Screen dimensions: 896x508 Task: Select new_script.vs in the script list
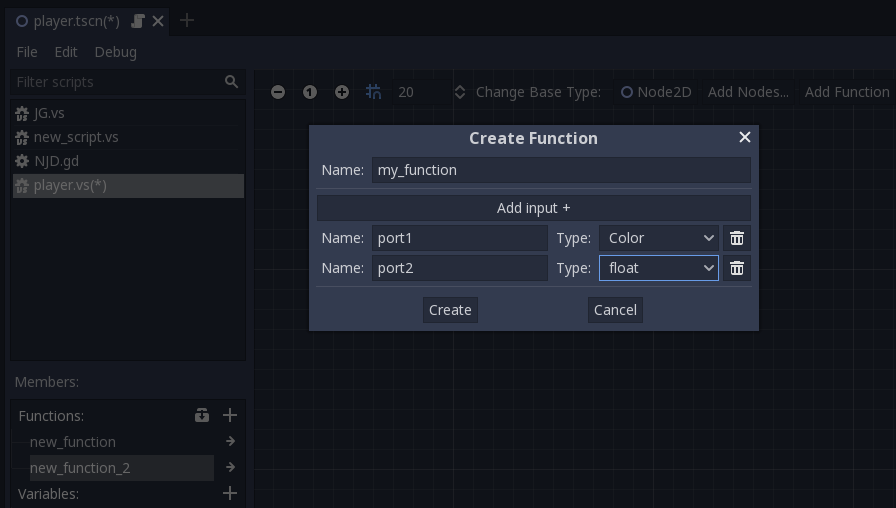(x=128, y=137)
